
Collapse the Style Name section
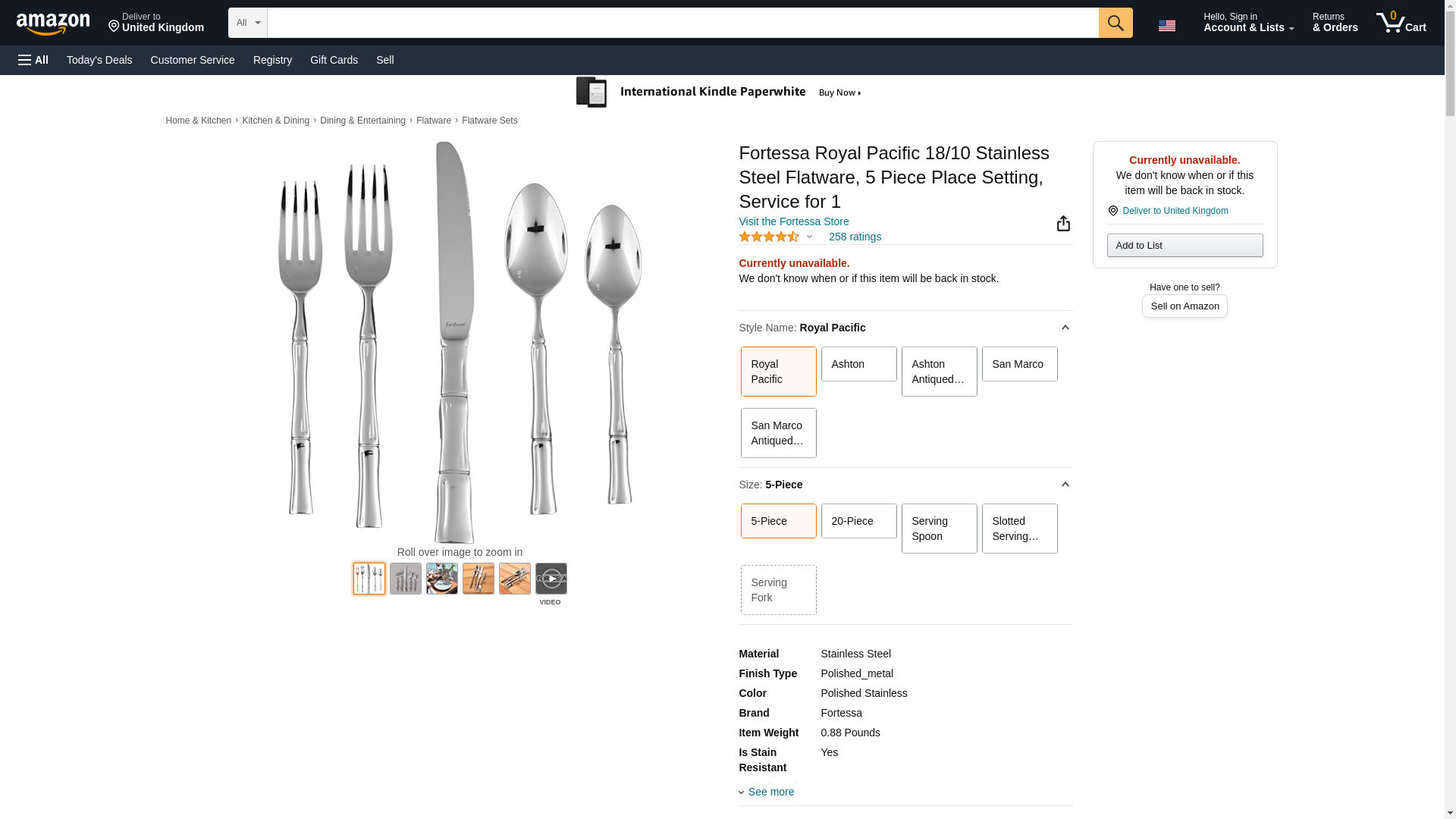pos(1065,328)
